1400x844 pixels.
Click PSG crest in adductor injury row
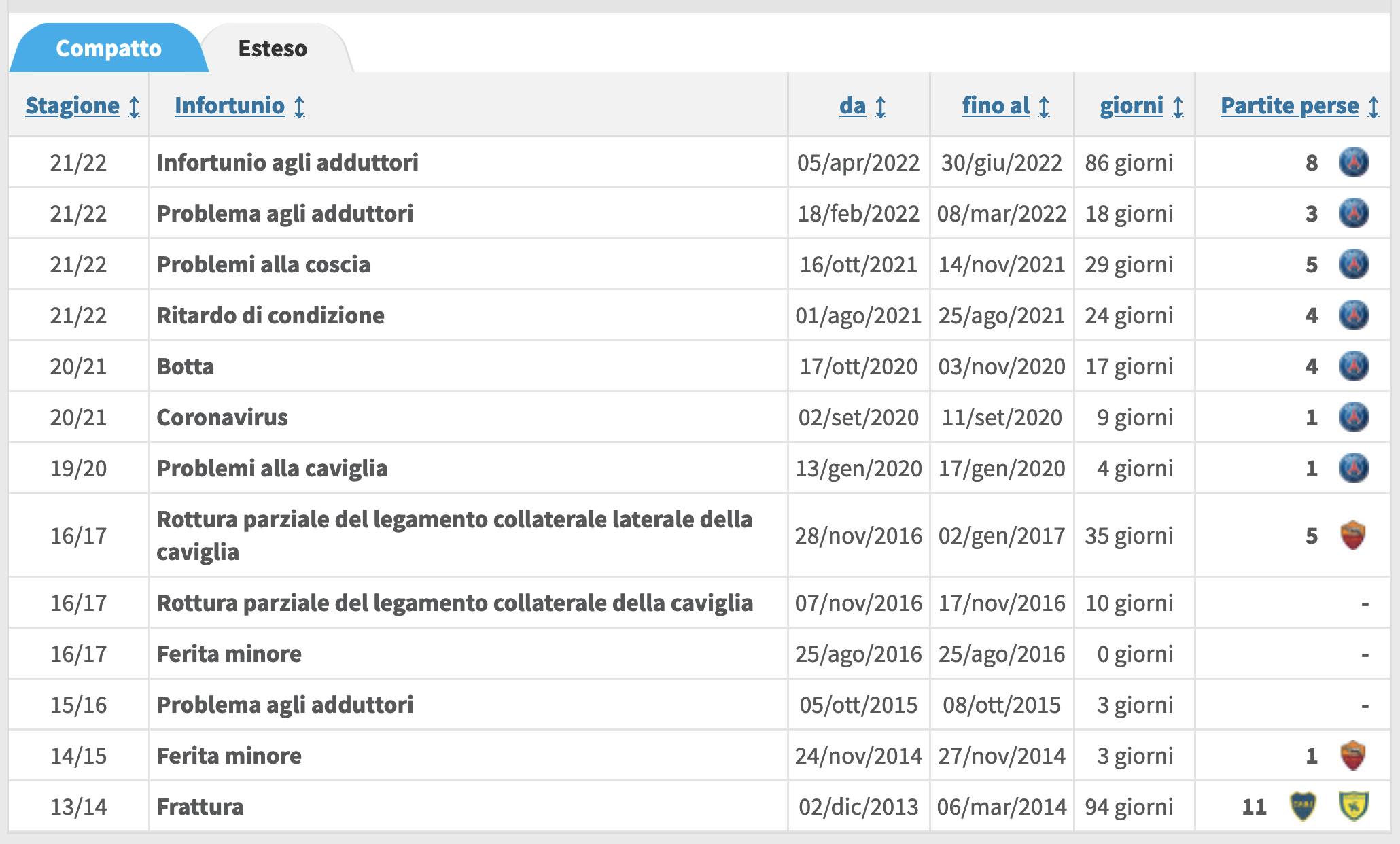click(1353, 163)
